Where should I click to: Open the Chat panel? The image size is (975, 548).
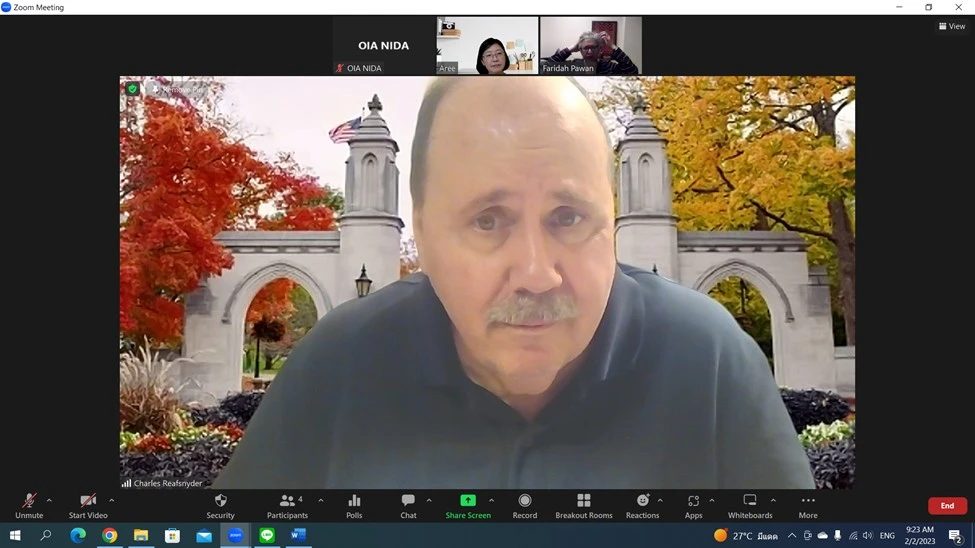(408, 505)
